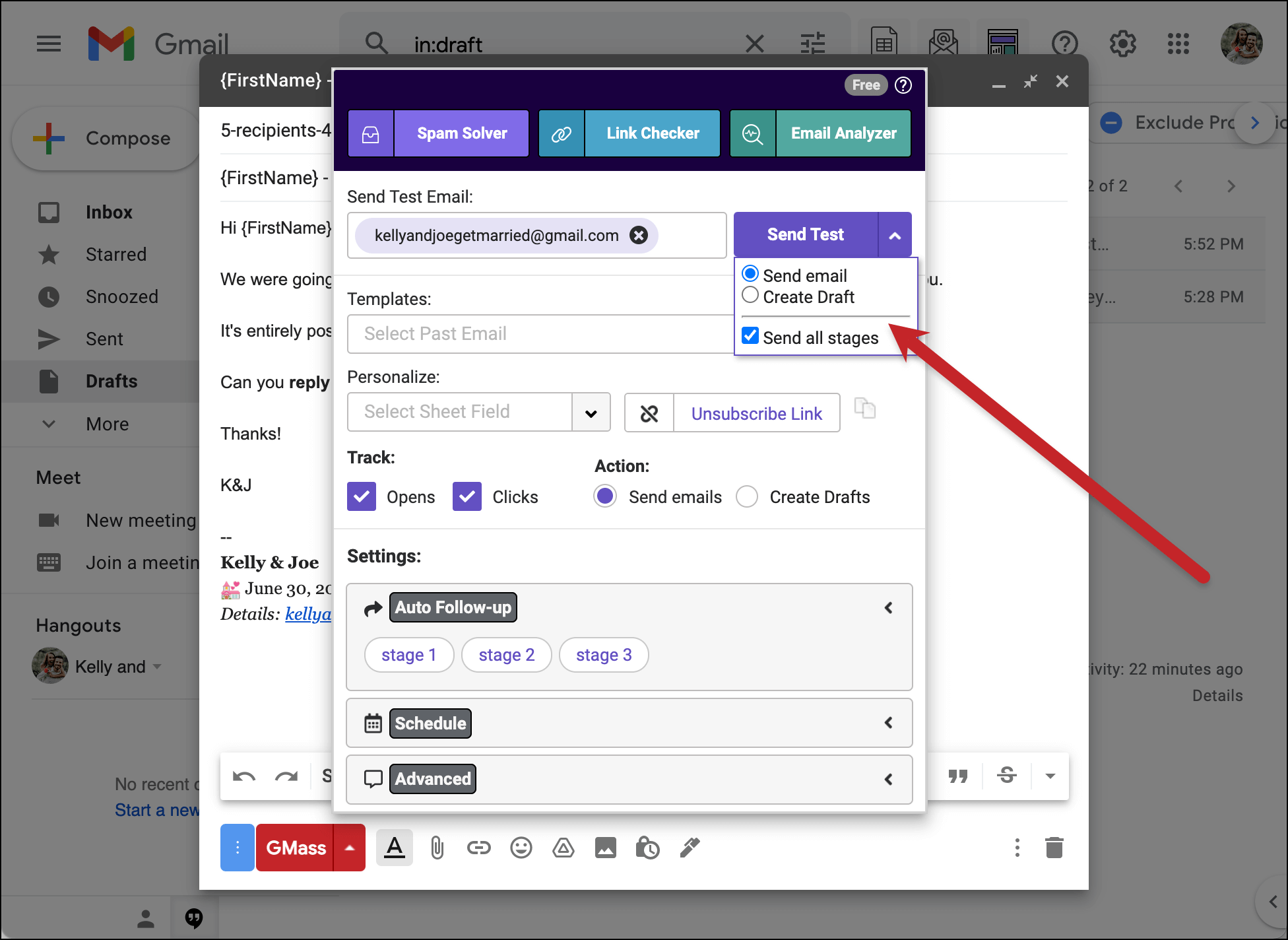This screenshot has width=1288, height=940.
Task: Click the attach files paperclip icon
Action: [437, 848]
